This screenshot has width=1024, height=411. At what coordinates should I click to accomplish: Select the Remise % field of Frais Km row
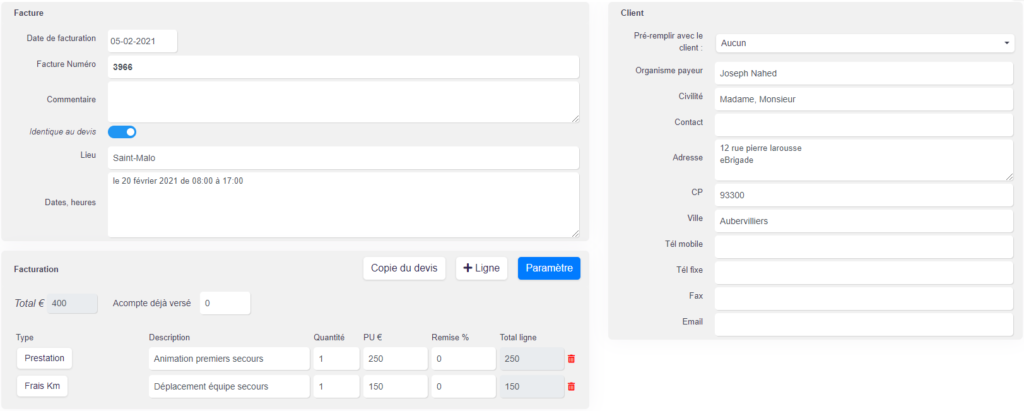click(463, 386)
